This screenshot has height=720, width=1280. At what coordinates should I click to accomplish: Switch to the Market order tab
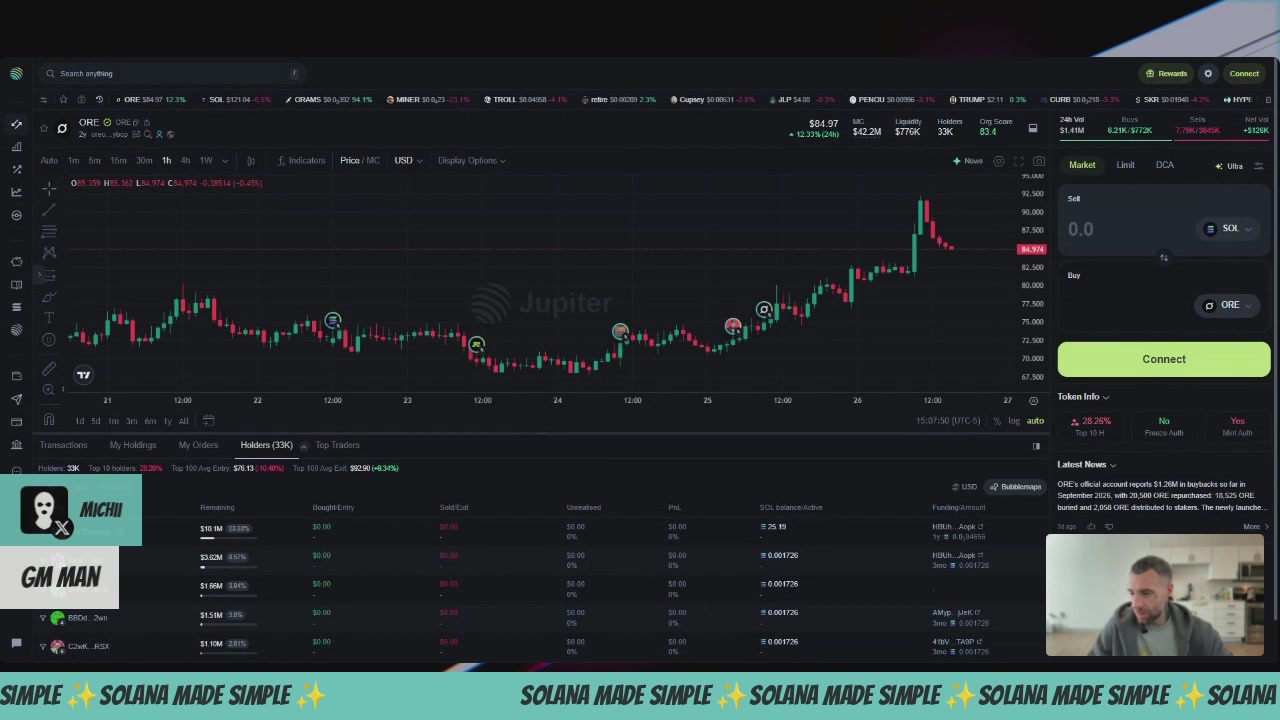point(1082,165)
